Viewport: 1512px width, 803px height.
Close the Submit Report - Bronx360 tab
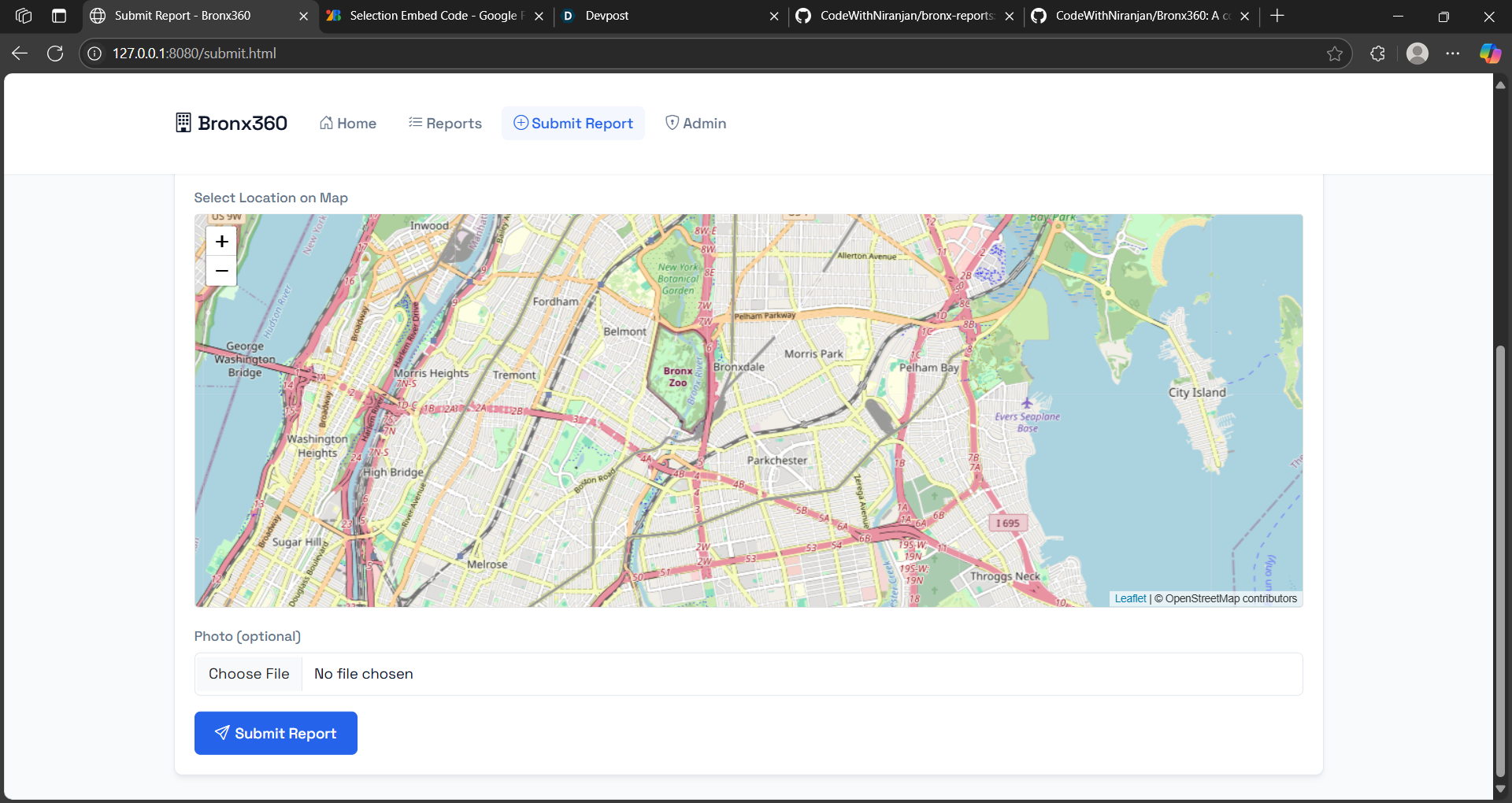pyautogui.click(x=303, y=16)
